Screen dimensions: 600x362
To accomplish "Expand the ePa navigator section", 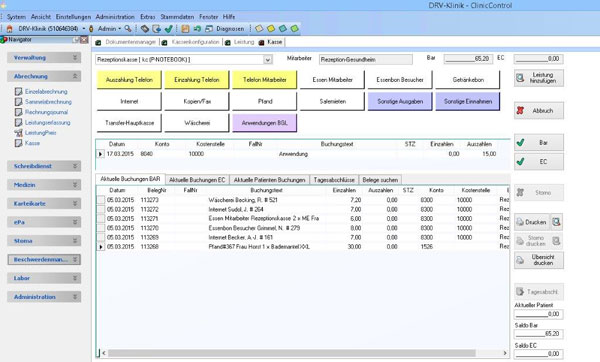I will tap(75, 222).
